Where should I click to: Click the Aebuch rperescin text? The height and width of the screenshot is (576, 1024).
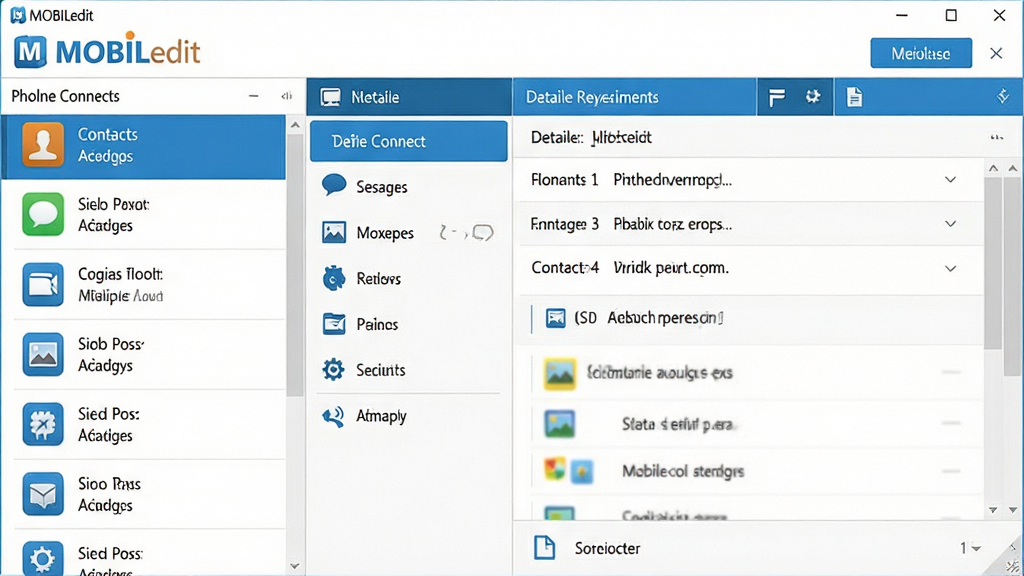pos(665,318)
